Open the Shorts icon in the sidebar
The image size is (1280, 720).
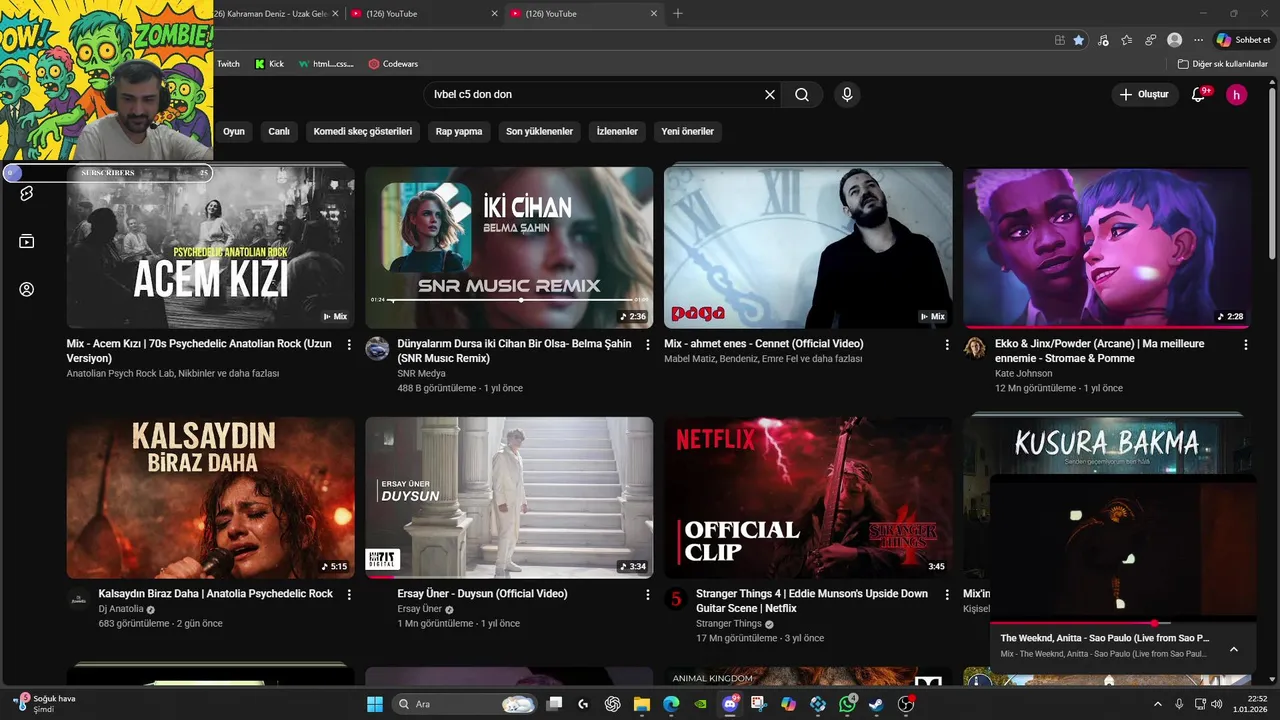pyautogui.click(x=27, y=193)
